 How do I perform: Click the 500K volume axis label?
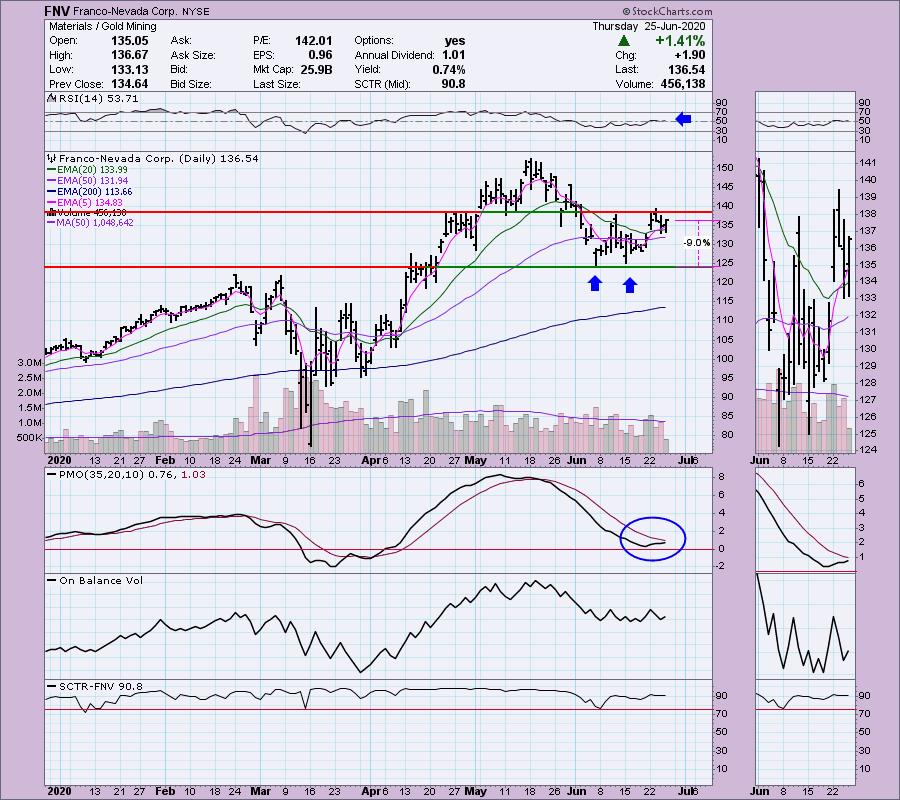30,437
